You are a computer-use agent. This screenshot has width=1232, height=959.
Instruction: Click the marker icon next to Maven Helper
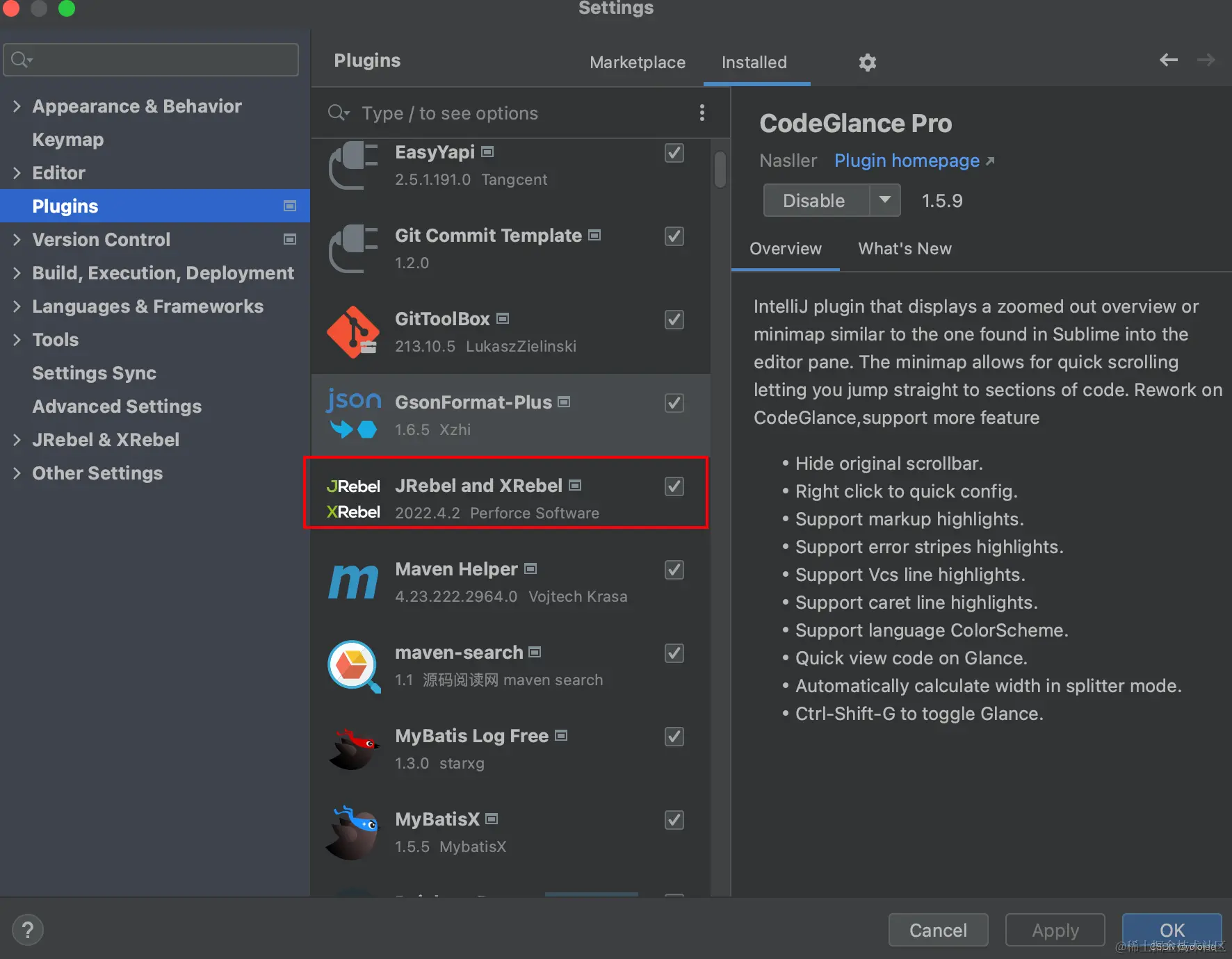point(530,568)
